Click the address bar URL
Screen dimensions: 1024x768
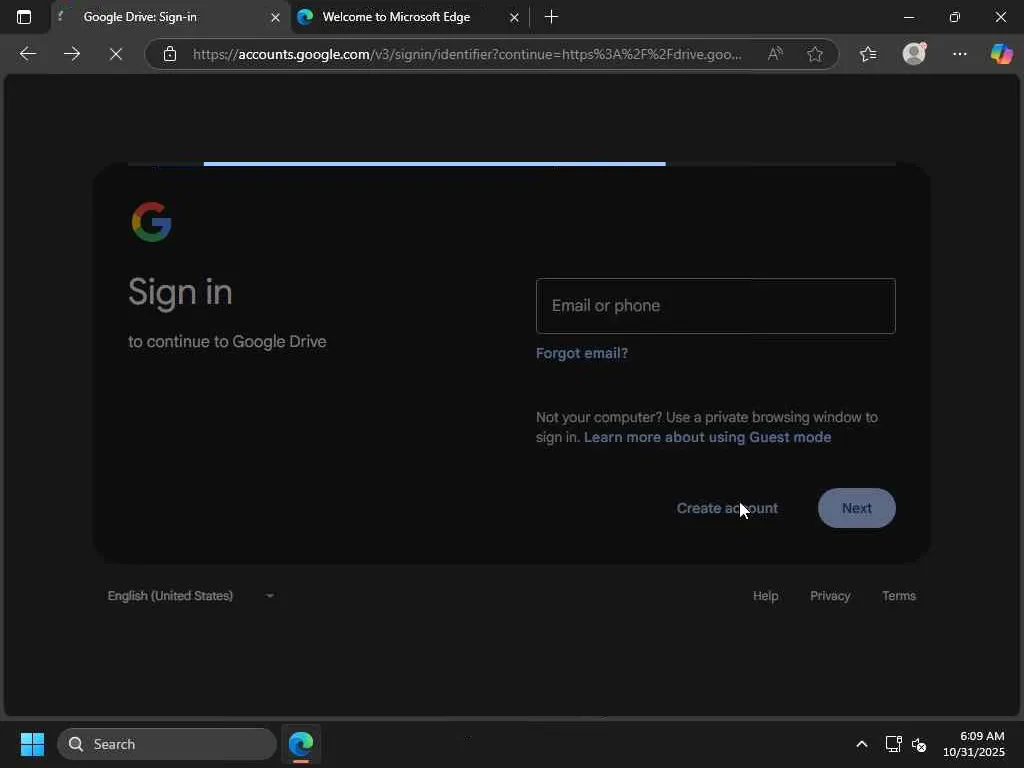pyautogui.click(x=467, y=54)
